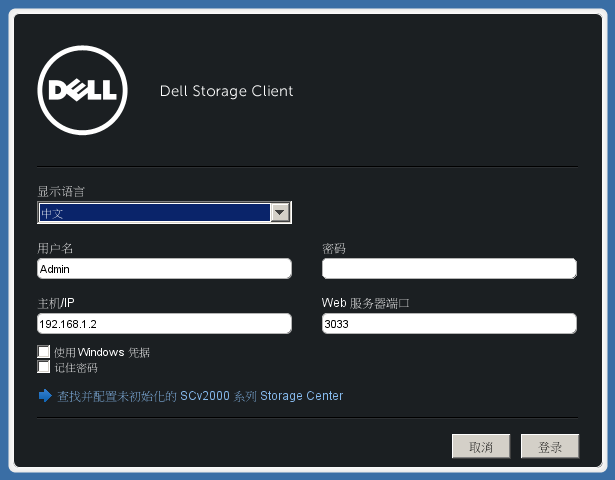This screenshot has height=480, width=615.
Task: Click the Dell Storage Client title text
Action: click(x=226, y=91)
